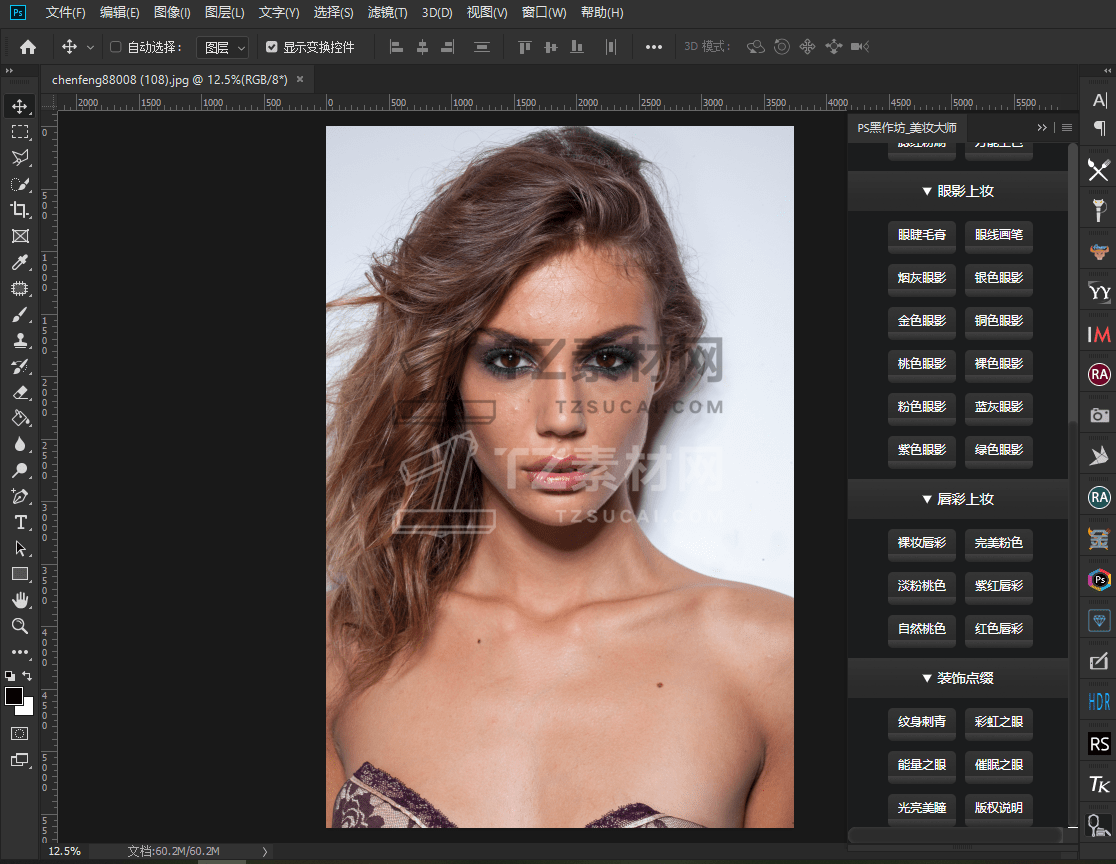Viewport: 1116px width, 864px height.
Task: Select the Crop tool
Action: (x=20, y=210)
